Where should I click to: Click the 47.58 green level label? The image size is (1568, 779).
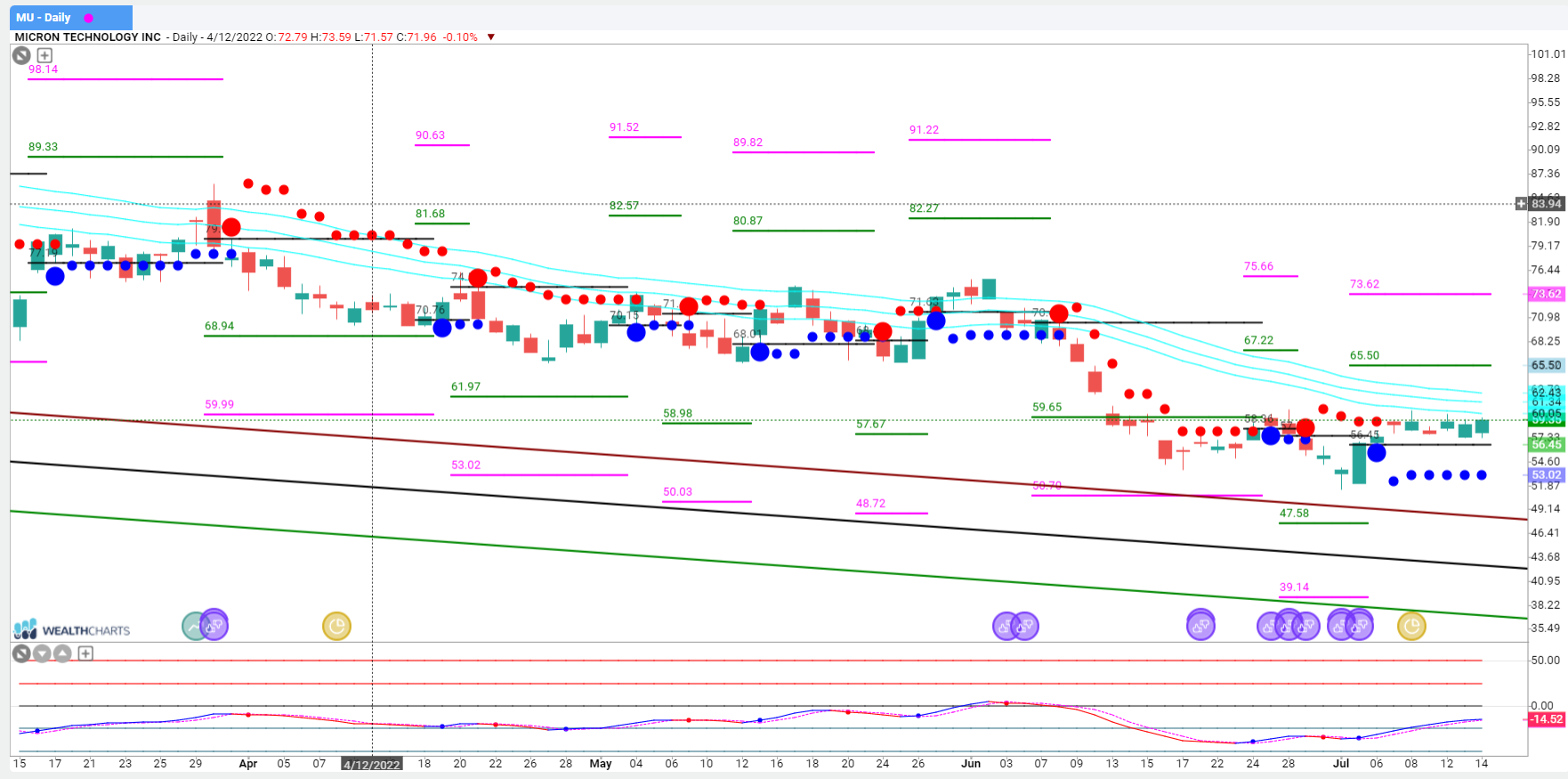tap(1294, 513)
